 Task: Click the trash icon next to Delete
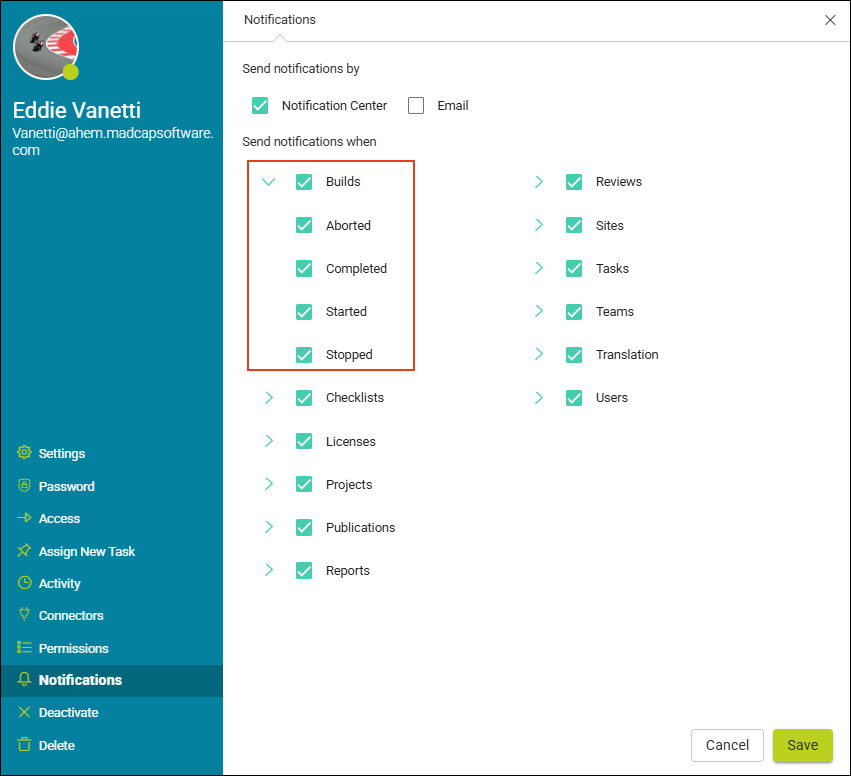pos(24,745)
